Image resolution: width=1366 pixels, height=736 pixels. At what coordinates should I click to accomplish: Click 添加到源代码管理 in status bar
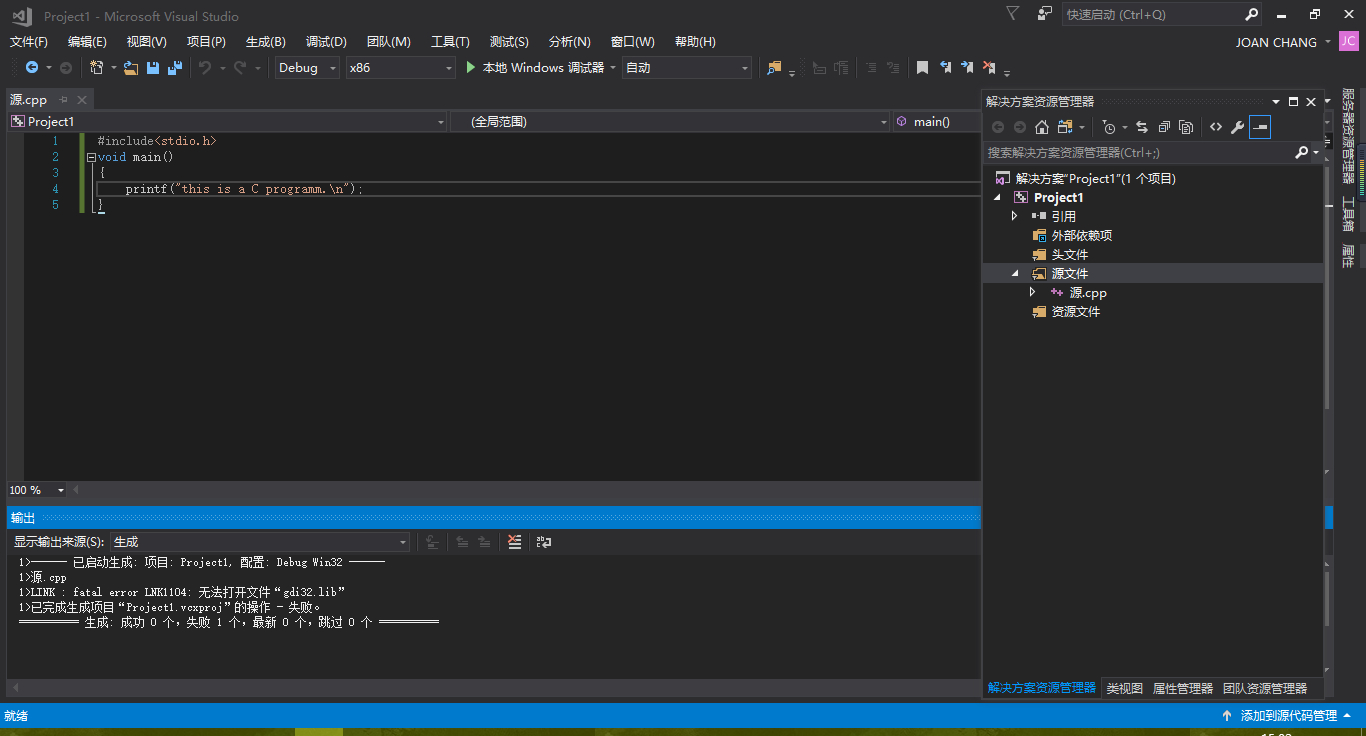coord(1288,715)
